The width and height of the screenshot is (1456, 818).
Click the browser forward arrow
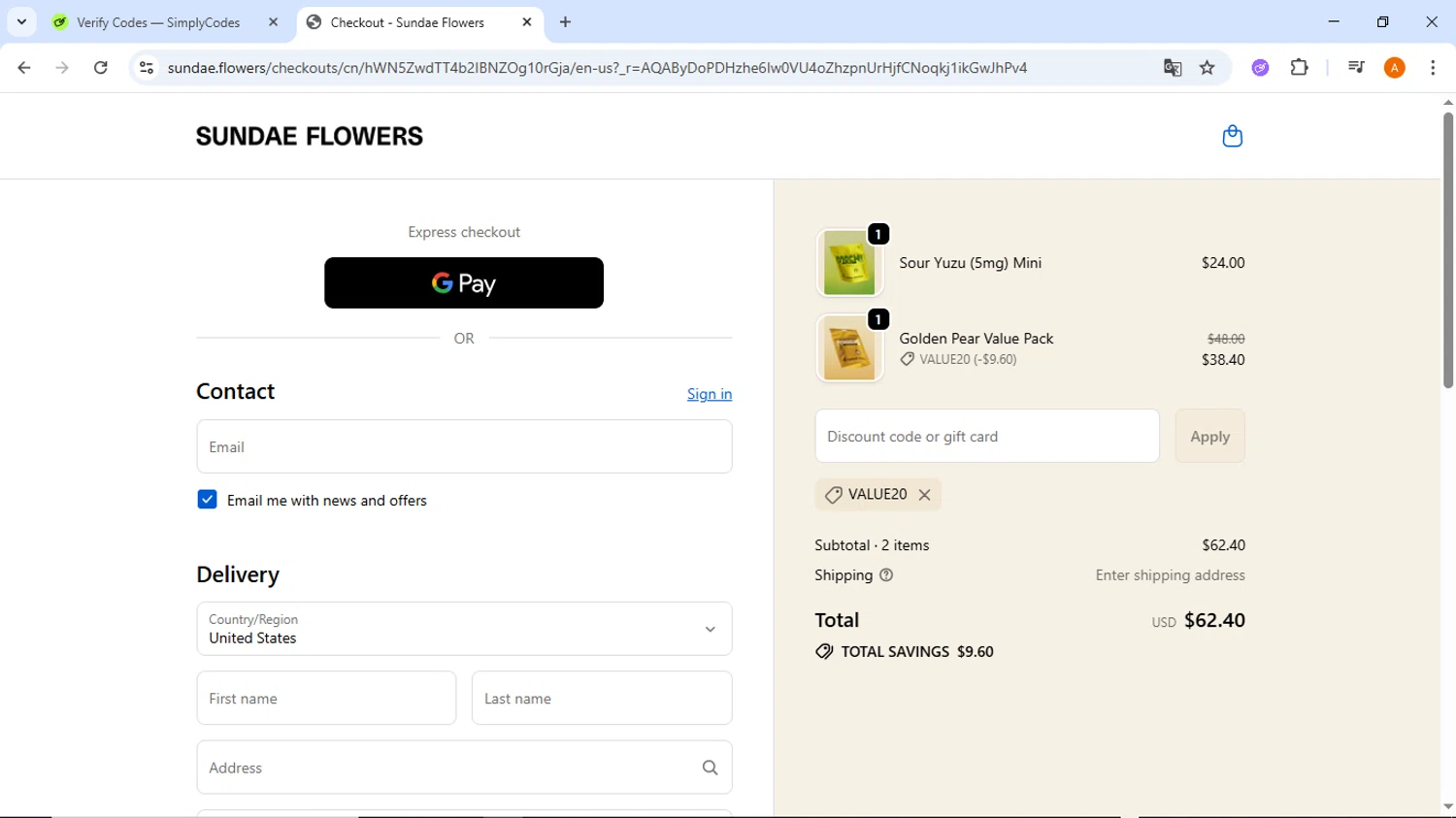(x=62, y=68)
